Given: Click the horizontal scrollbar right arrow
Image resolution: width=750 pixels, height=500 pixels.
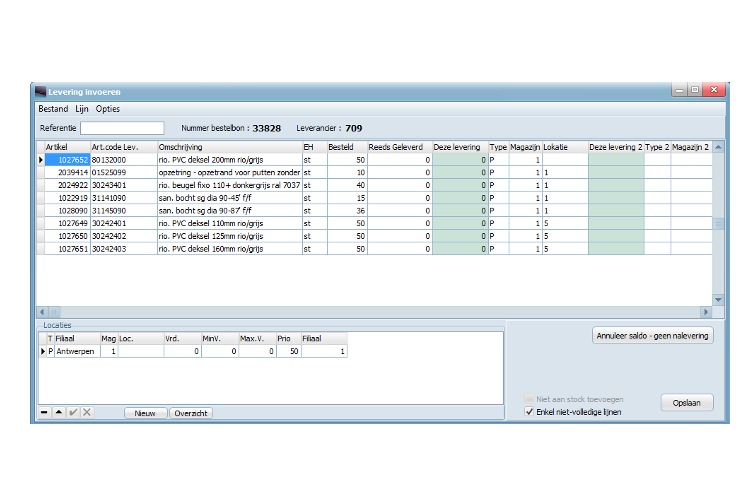Looking at the screenshot, I should point(706,312).
